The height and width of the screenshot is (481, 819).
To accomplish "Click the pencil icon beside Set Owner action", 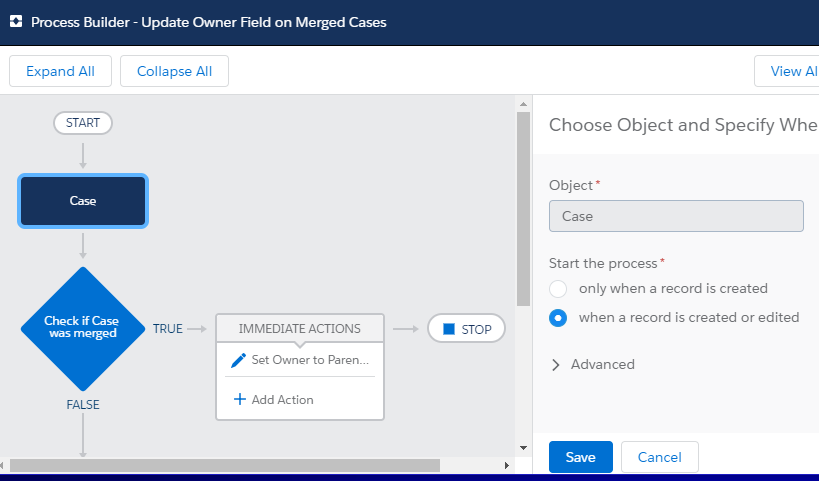I will 238,360.
